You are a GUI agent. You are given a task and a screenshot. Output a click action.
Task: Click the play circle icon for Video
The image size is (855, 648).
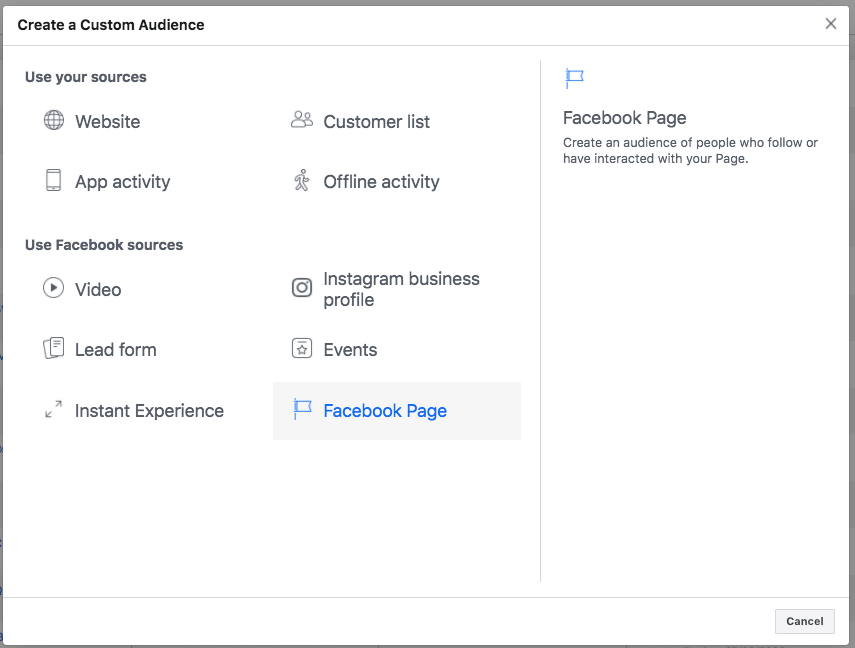coord(53,287)
